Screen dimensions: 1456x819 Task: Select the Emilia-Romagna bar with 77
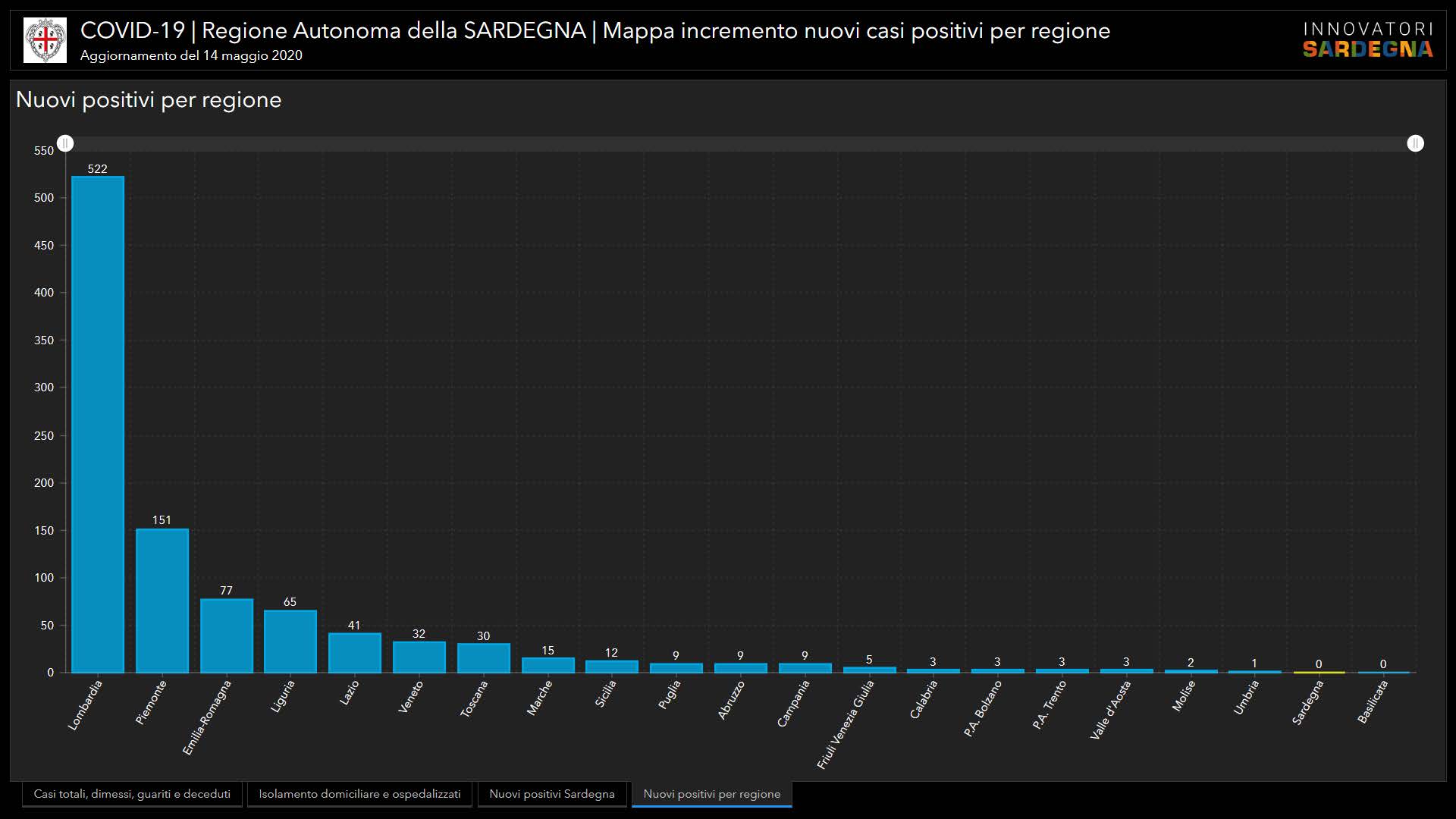point(226,635)
